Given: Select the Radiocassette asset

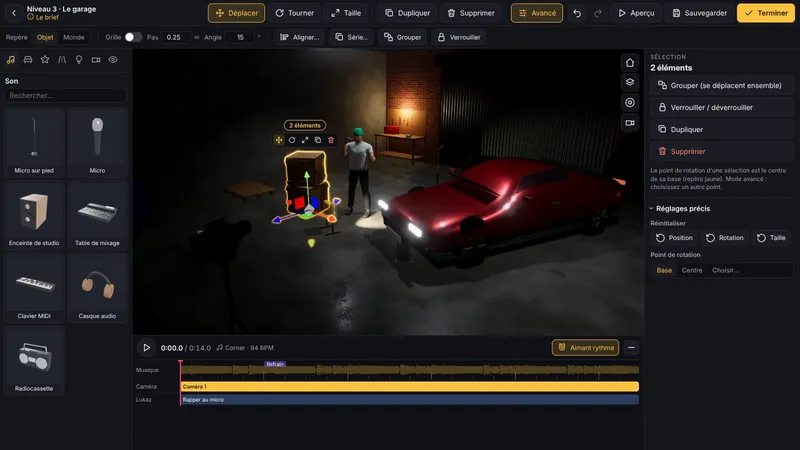Looking at the screenshot, I should [x=34, y=361].
